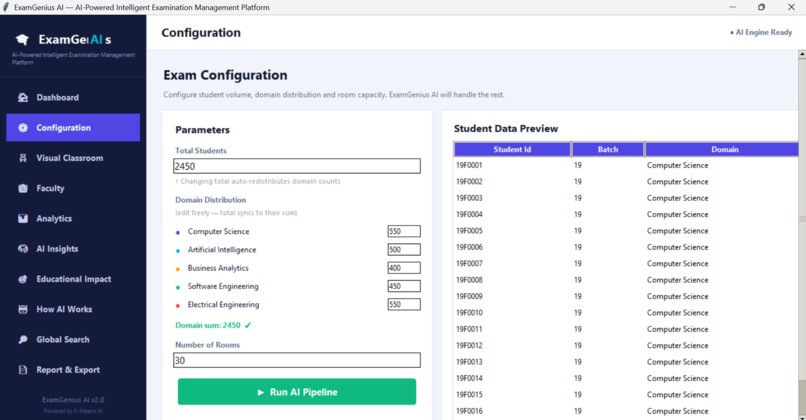This screenshot has width=806, height=420.
Task: Open the Dashboard page
Action: tap(73, 97)
